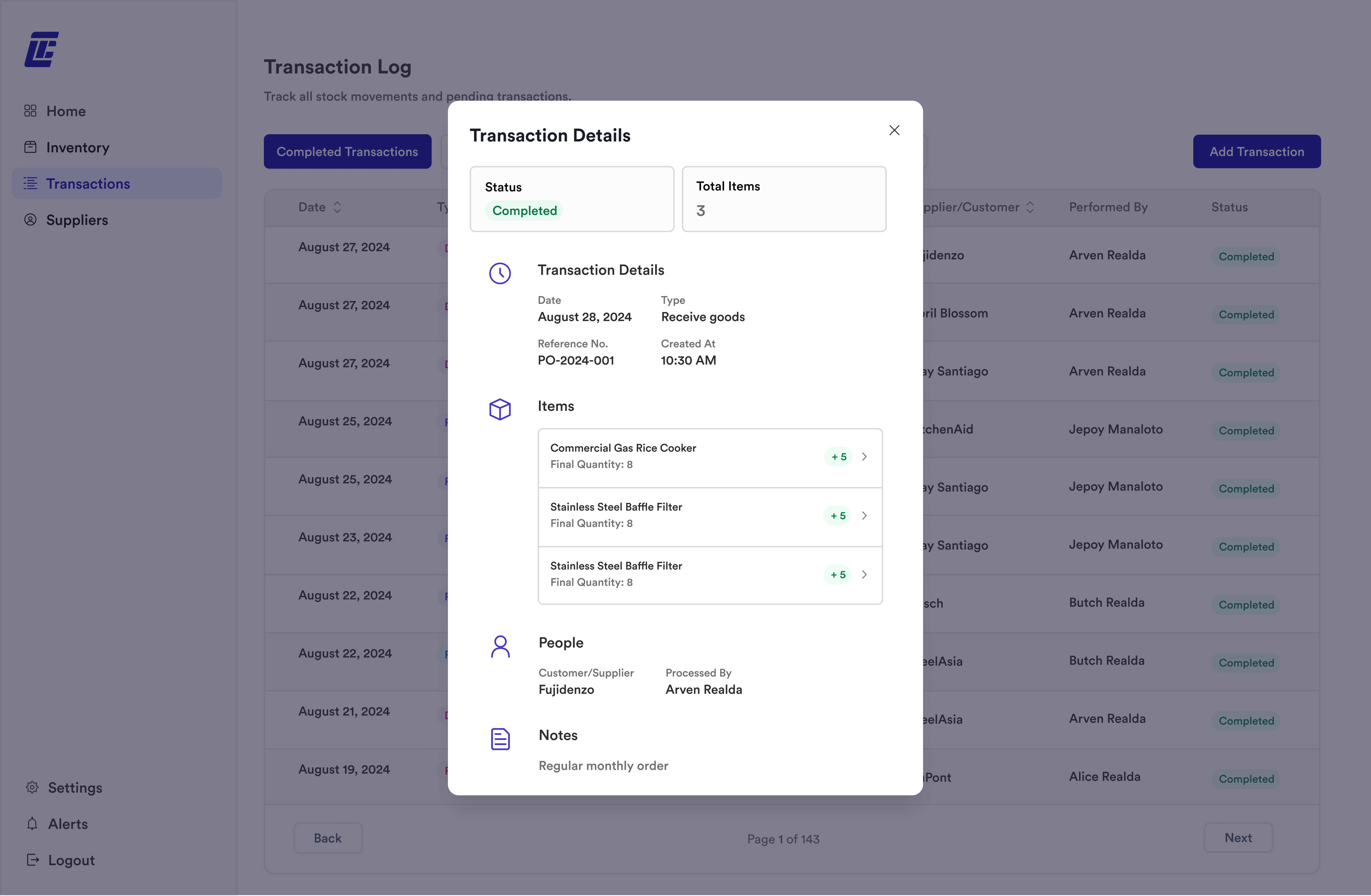The height and width of the screenshot is (896, 1371).
Task: Click the clock icon beside Transaction Details
Action: coord(500,273)
